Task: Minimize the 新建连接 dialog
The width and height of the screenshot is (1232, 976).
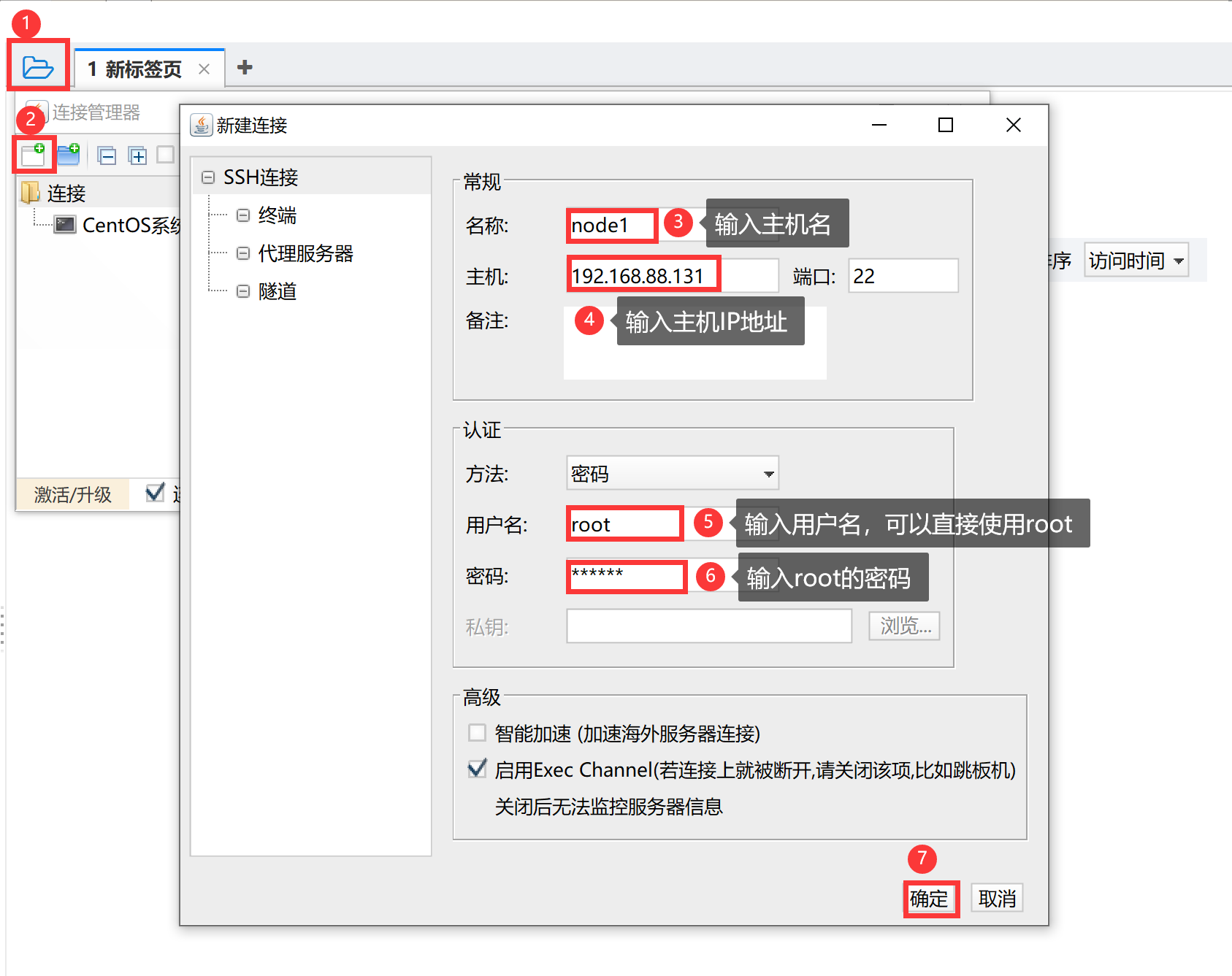Action: pos(879,126)
